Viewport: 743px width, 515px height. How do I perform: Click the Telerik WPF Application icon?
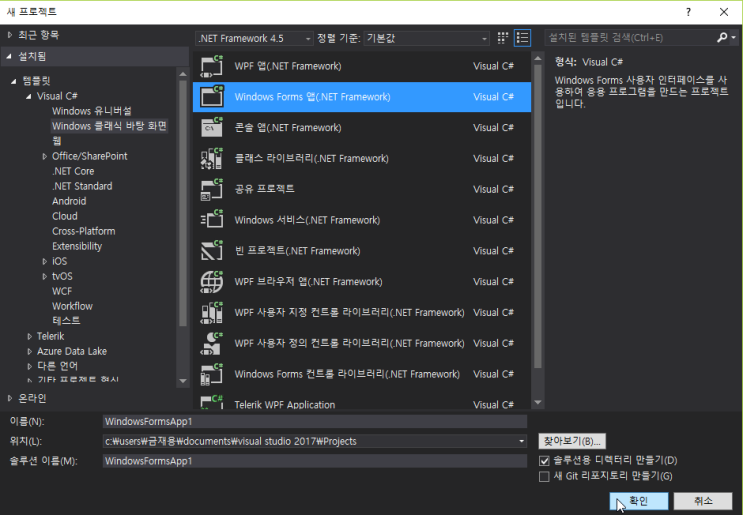click(212, 402)
